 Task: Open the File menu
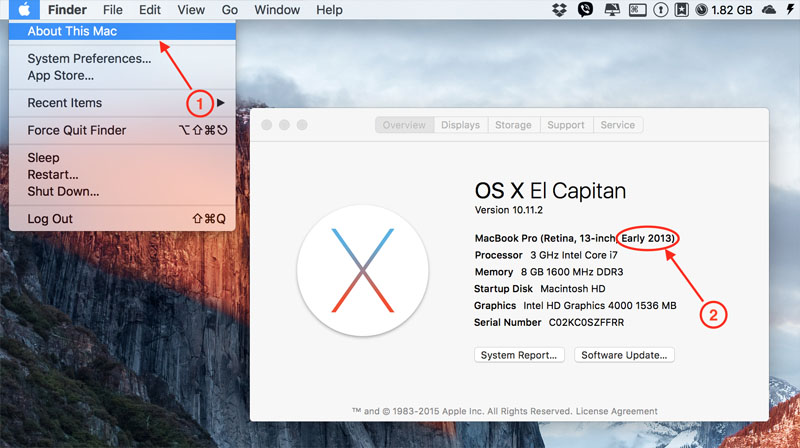[113, 10]
